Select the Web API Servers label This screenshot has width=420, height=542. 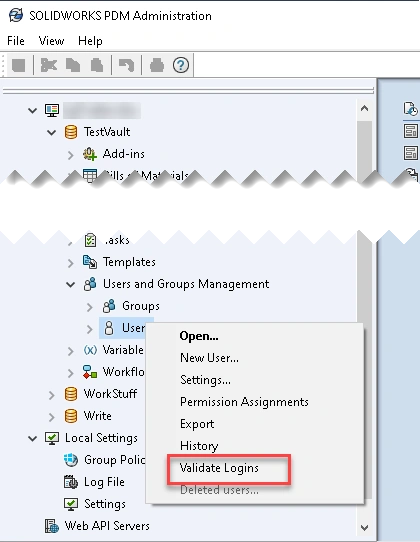(x=107, y=526)
